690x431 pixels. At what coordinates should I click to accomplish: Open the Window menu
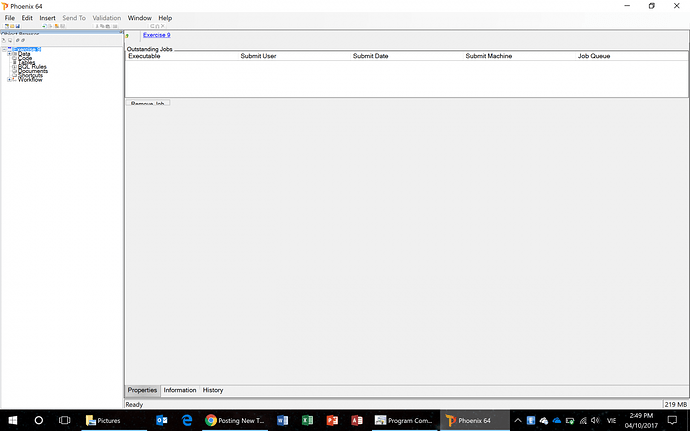(x=139, y=18)
